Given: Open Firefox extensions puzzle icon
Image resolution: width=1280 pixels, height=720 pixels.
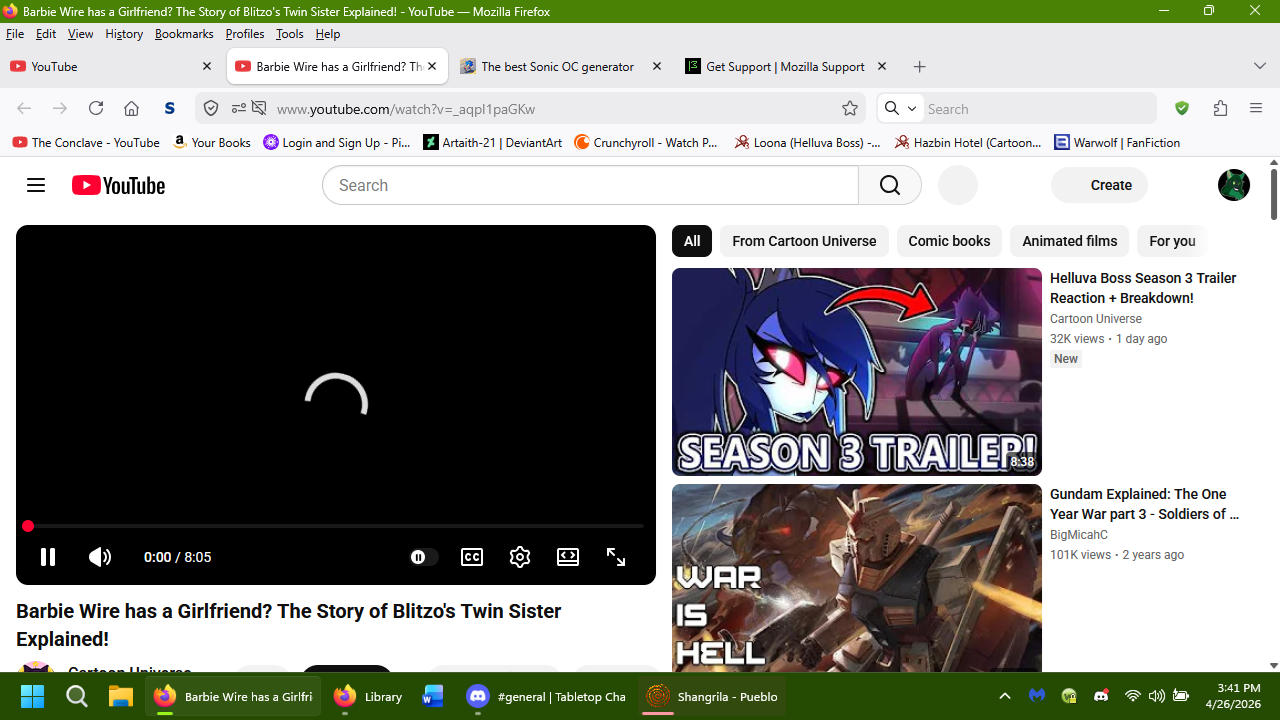Looking at the screenshot, I should [1220, 109].
